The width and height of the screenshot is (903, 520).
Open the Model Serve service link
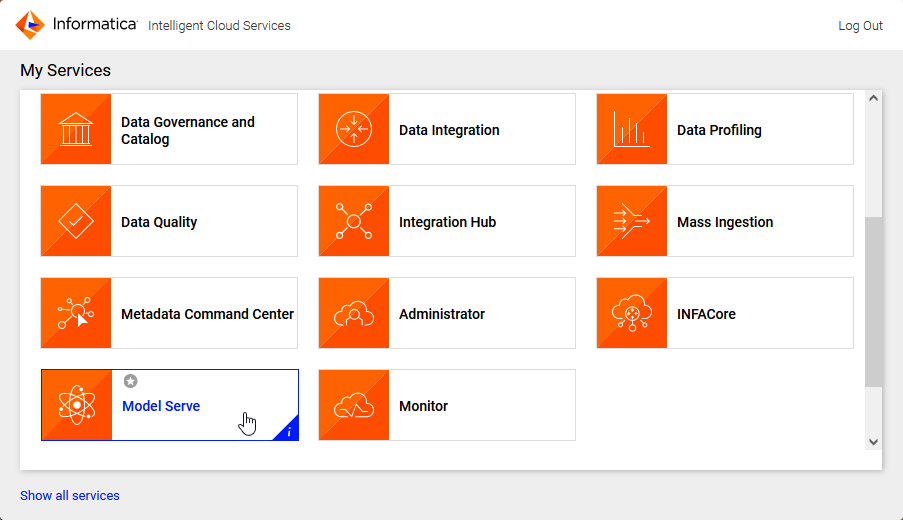pyautogui.click(x=161, y=406)
